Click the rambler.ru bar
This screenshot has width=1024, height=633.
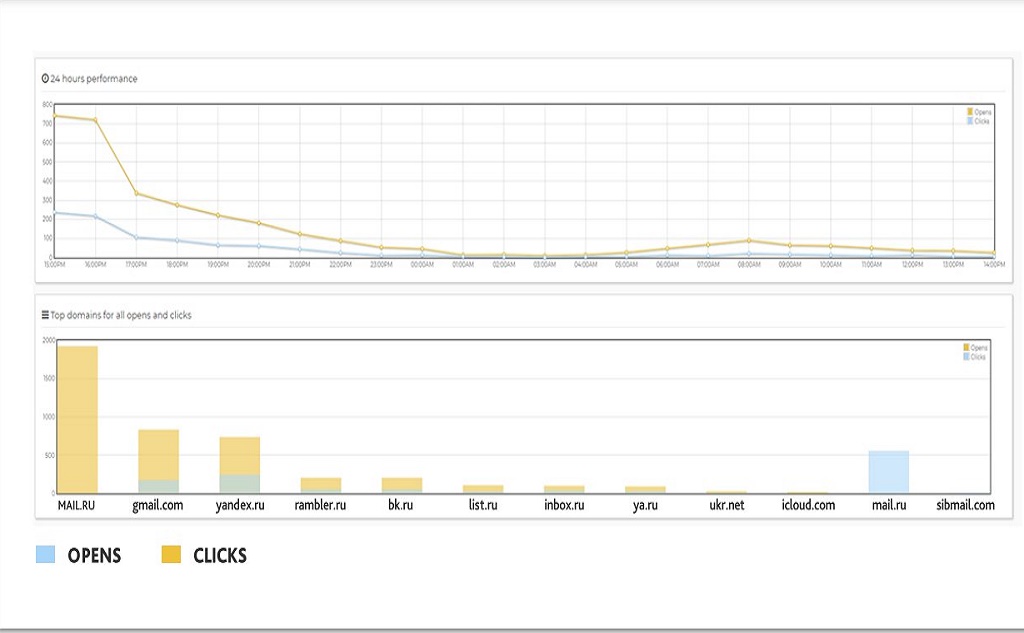pos(320,485)
